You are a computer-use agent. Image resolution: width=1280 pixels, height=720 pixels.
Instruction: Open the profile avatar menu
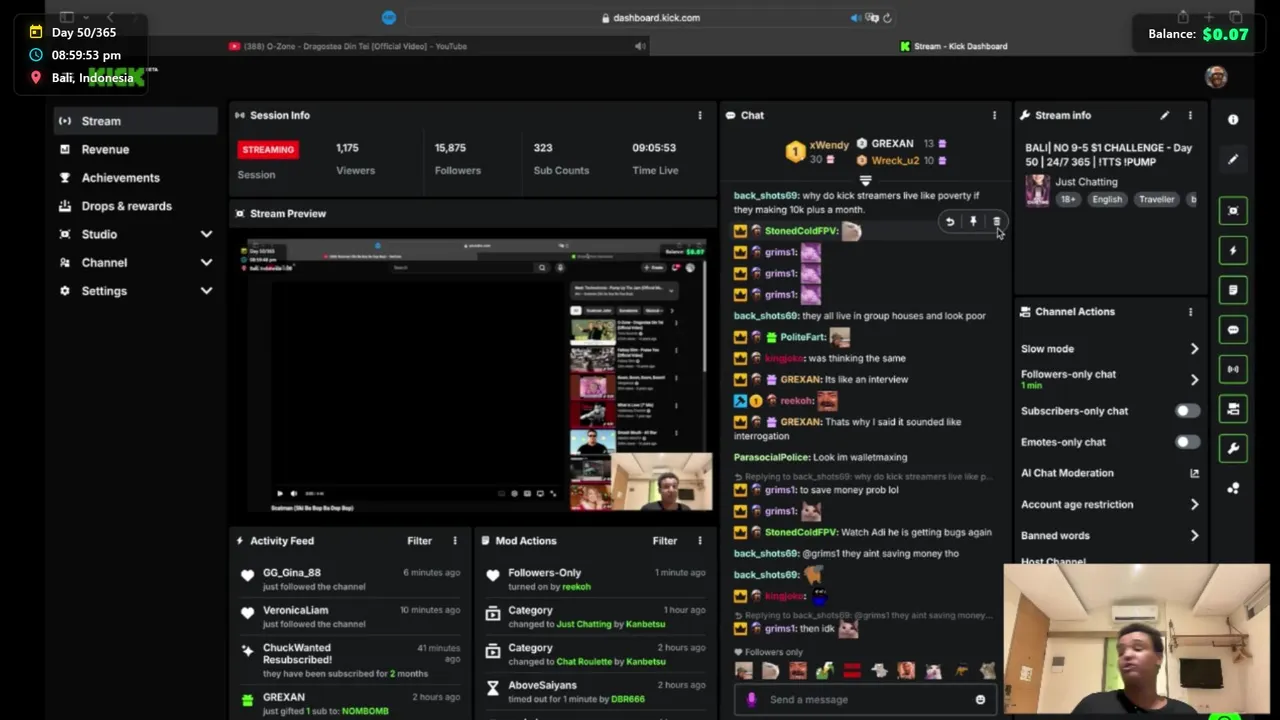(1216, 77)
